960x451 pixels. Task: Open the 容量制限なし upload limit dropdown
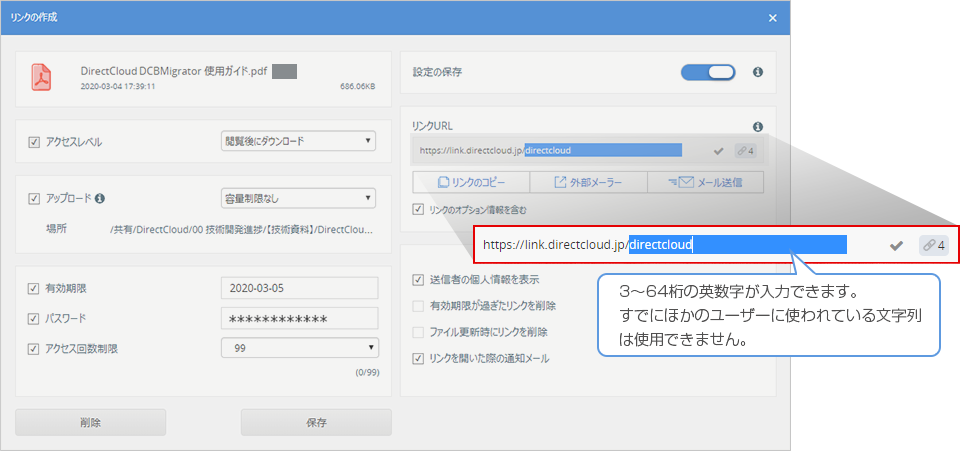point(298,198)
